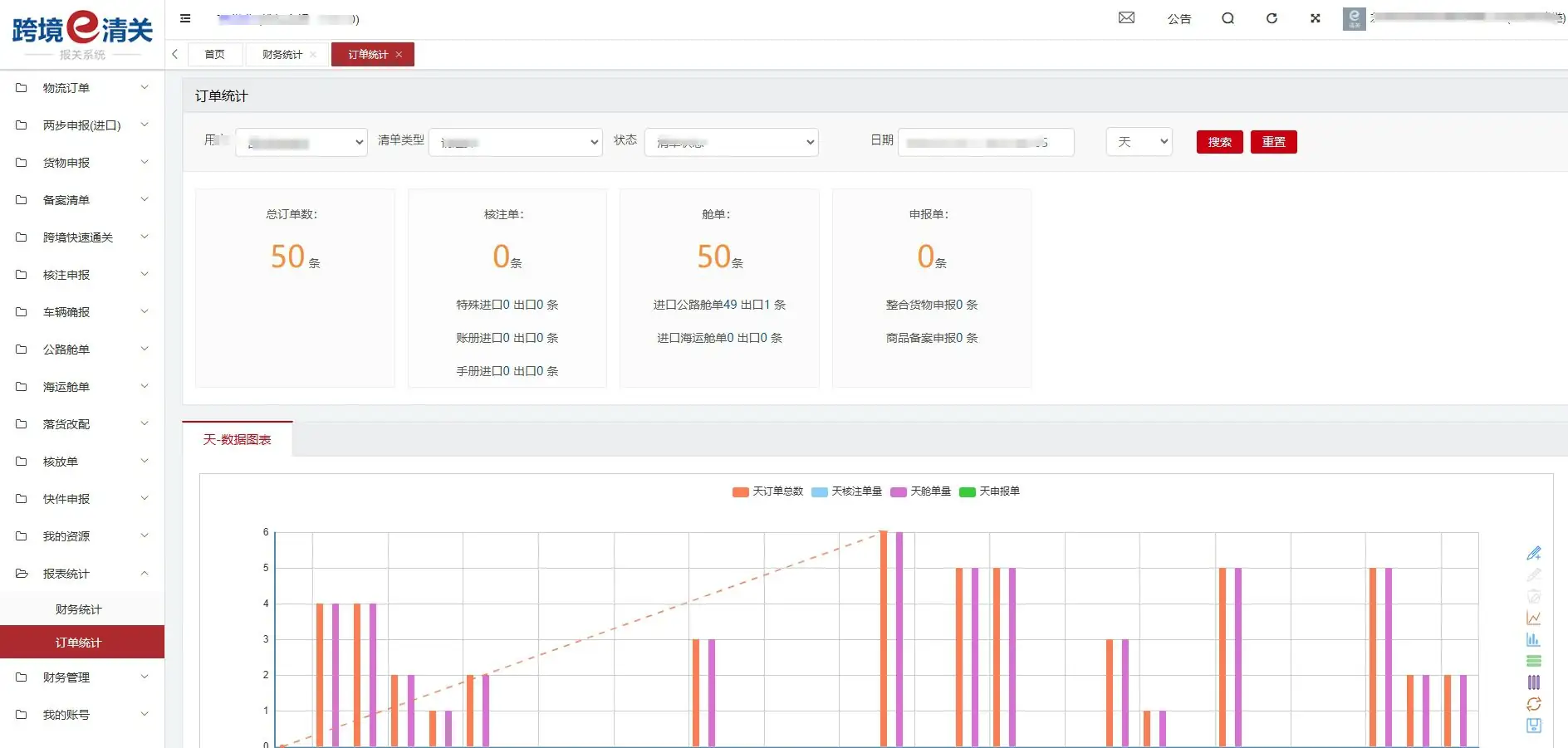Open the 状态 dropdown
This screenshot has height=748, width=1568.
[x=731, y=142]
